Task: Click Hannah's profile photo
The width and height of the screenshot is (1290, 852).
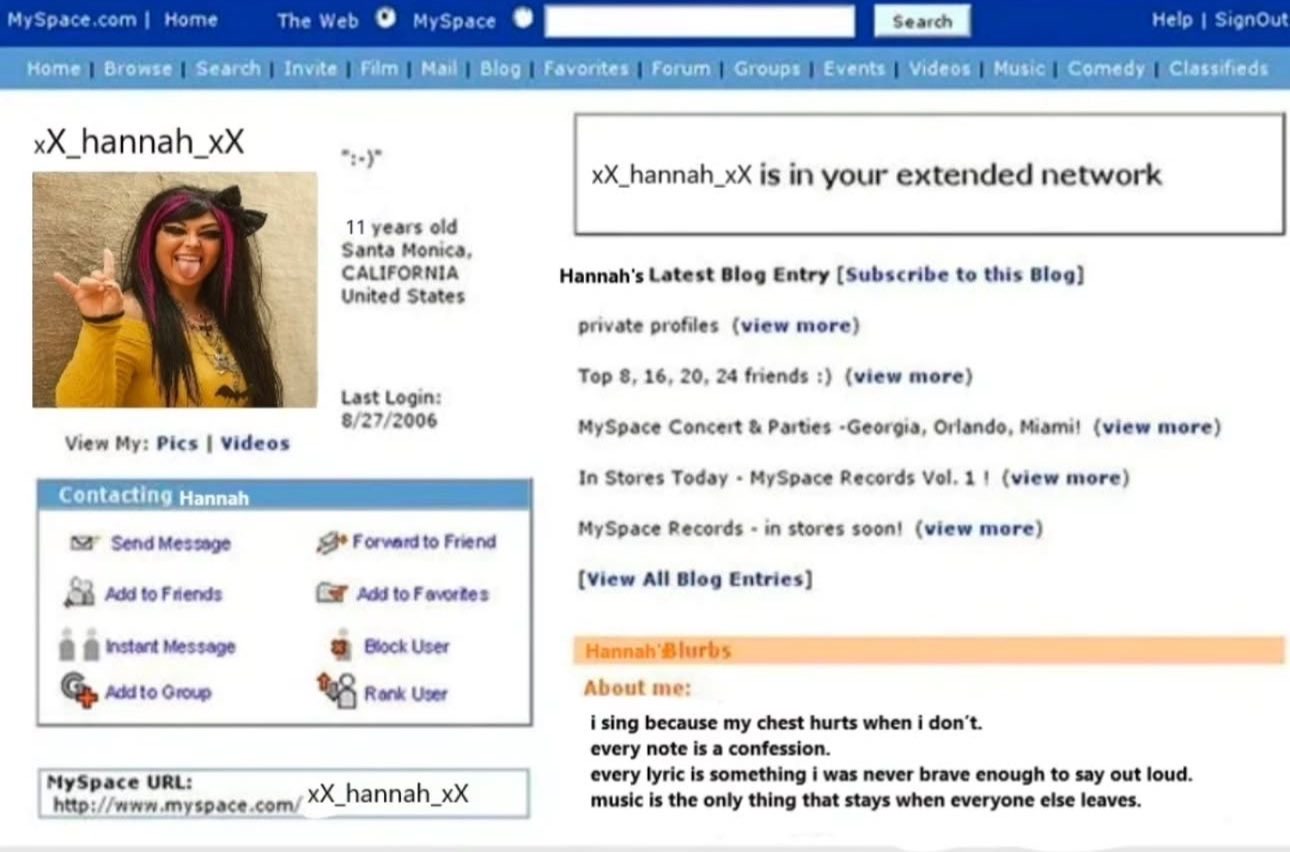Action: point(175,290)
